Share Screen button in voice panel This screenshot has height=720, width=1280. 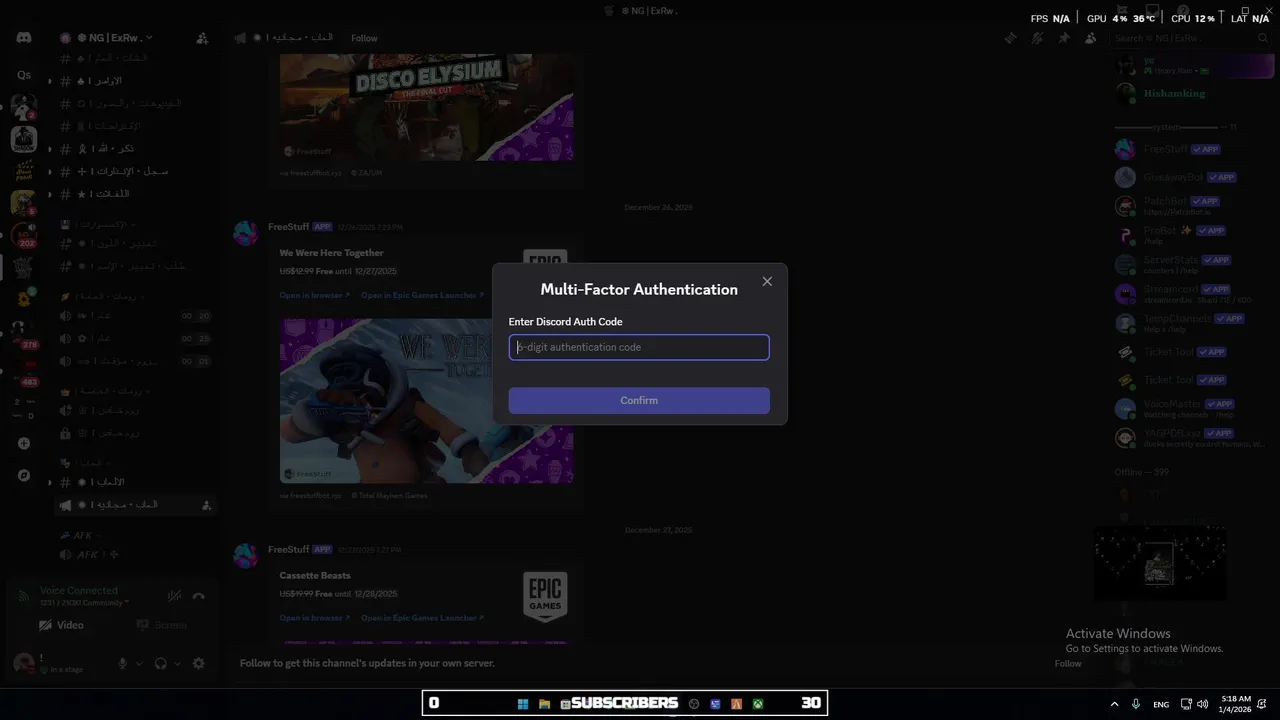click(162, 625)
